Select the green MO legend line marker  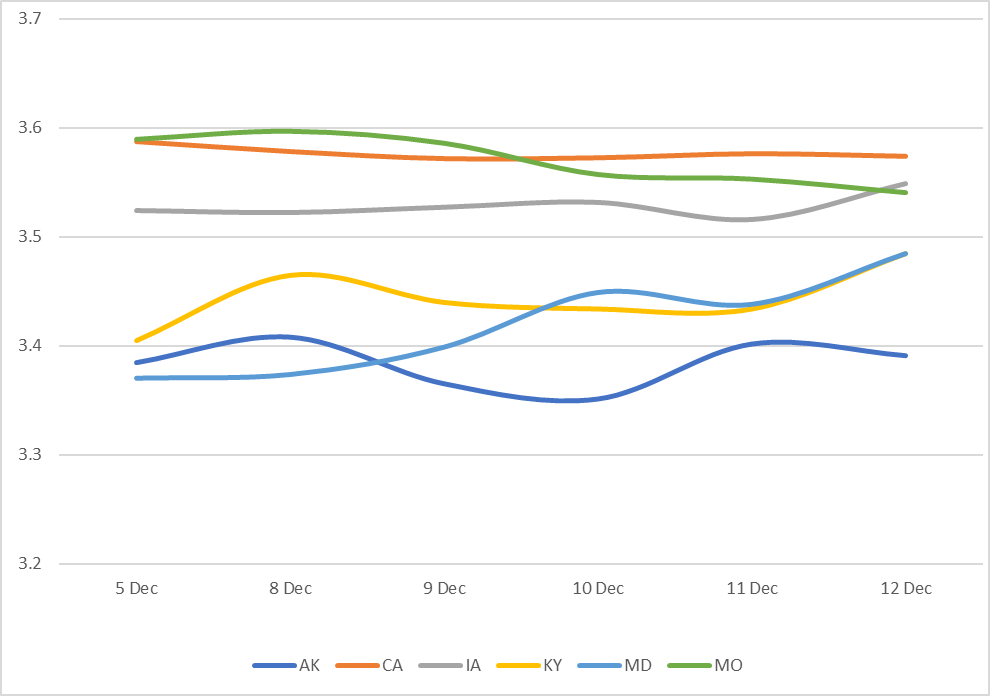[x=687, y=666]
